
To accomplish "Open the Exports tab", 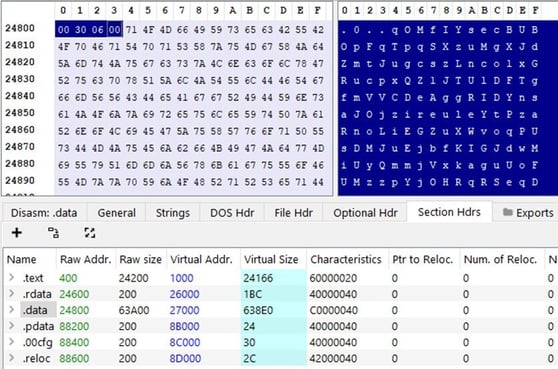I will (x=528, y=213).
